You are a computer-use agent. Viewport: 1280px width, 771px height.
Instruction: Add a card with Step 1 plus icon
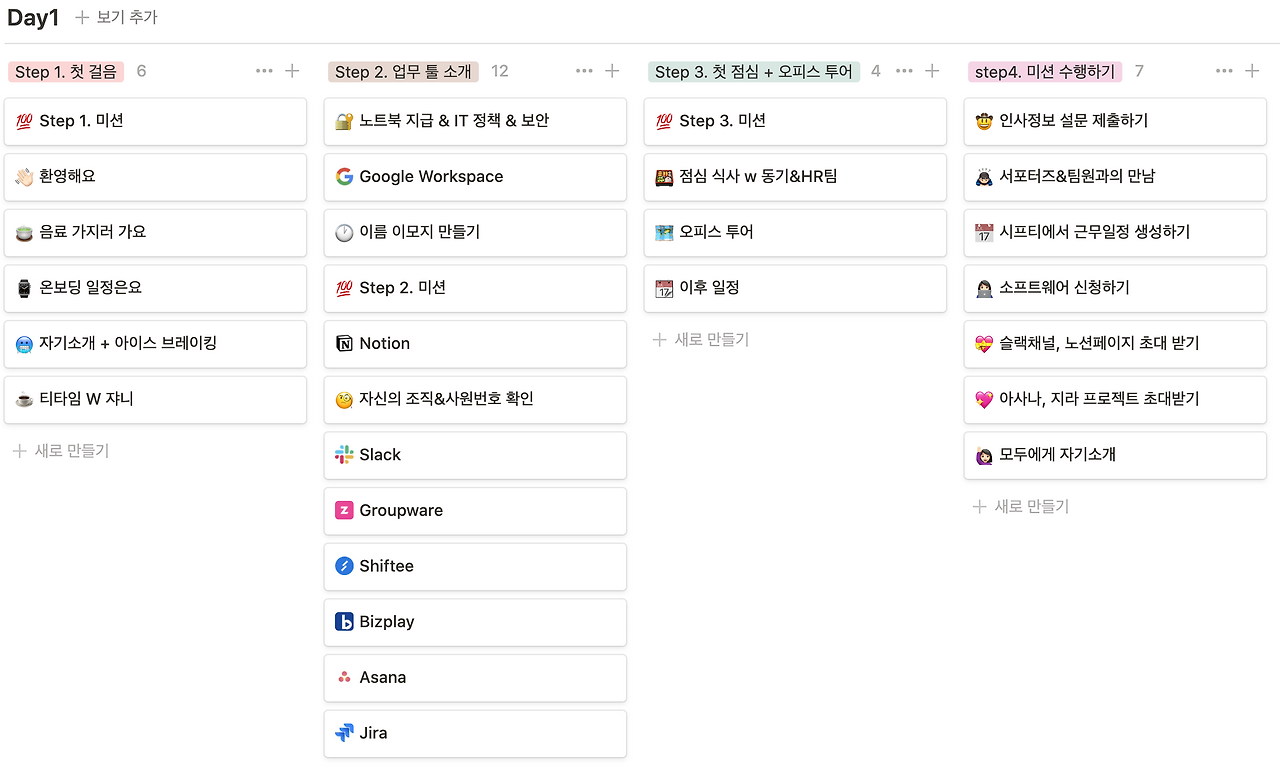coord(292,71)
